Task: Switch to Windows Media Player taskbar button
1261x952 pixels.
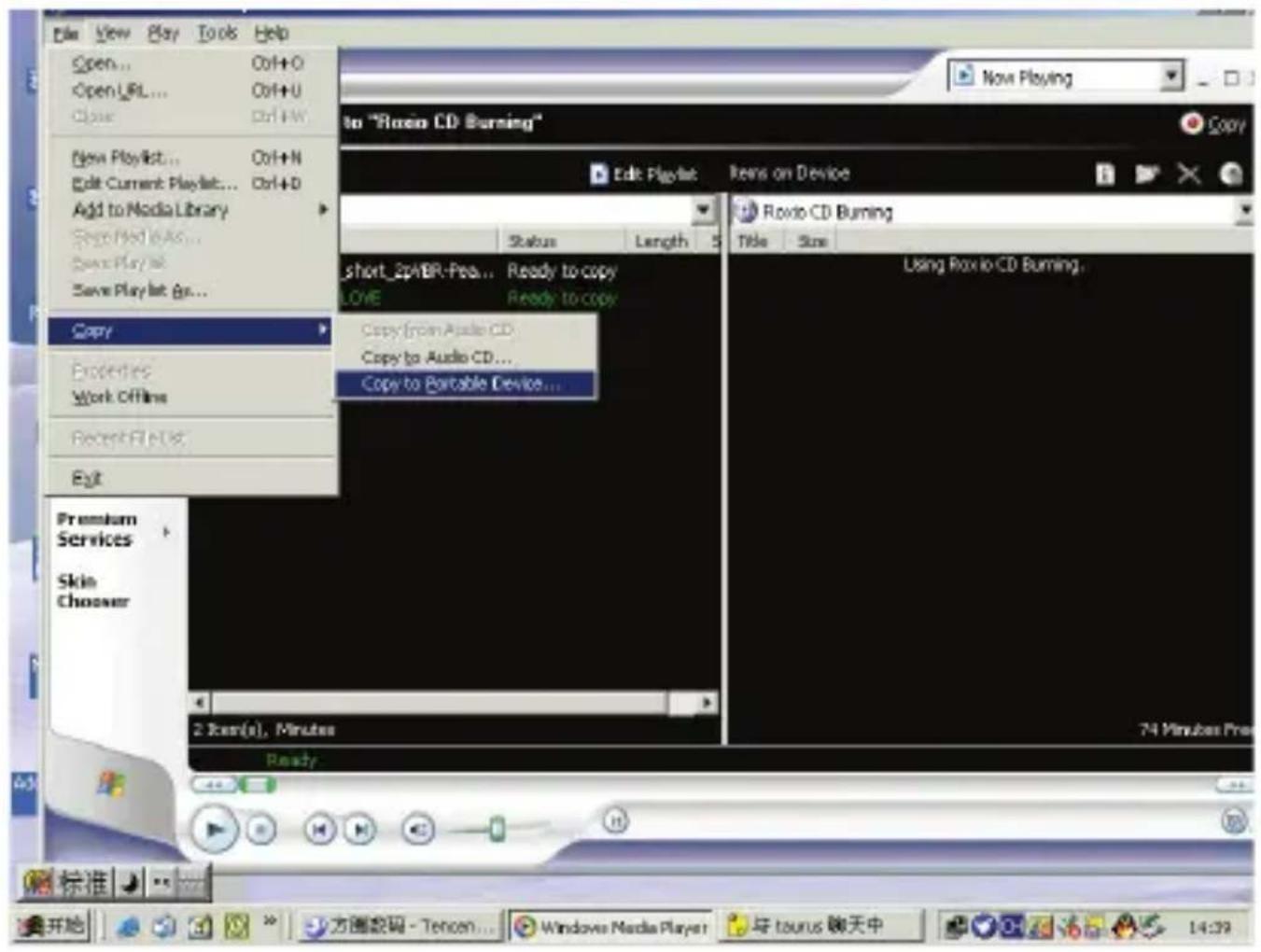Action: click(x=611, y=927)
